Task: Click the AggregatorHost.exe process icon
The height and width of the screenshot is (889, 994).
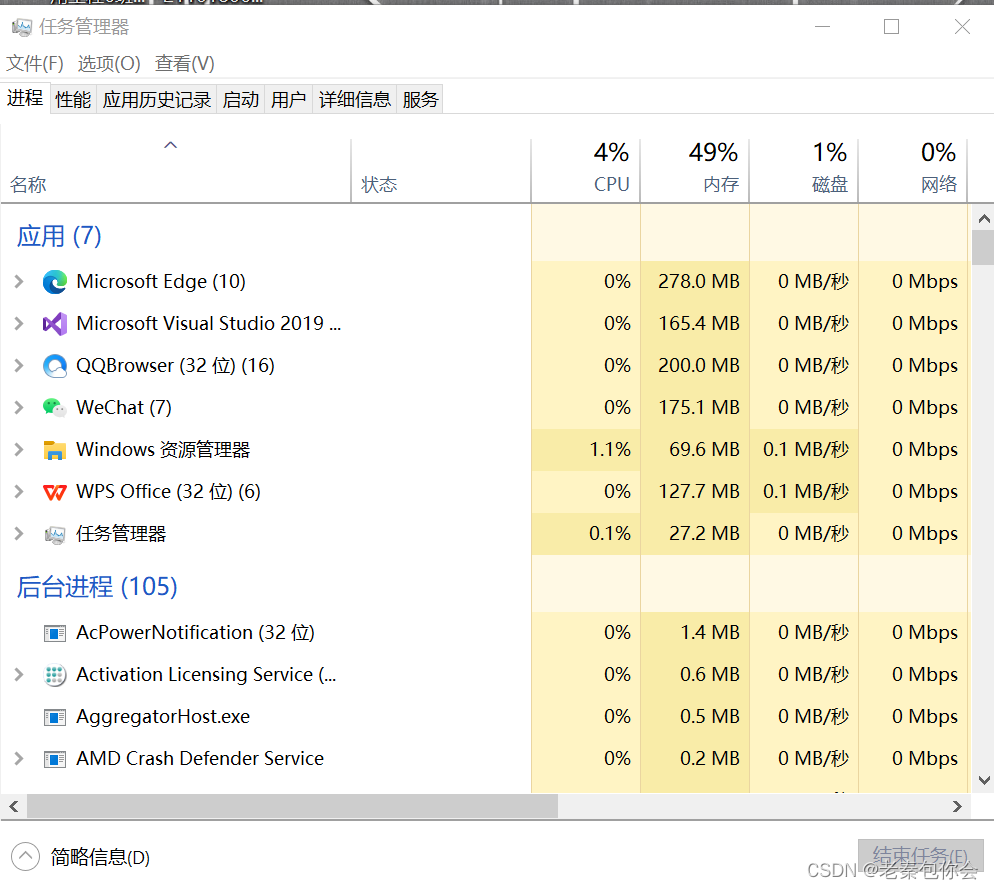Action: tap(55, 717)
